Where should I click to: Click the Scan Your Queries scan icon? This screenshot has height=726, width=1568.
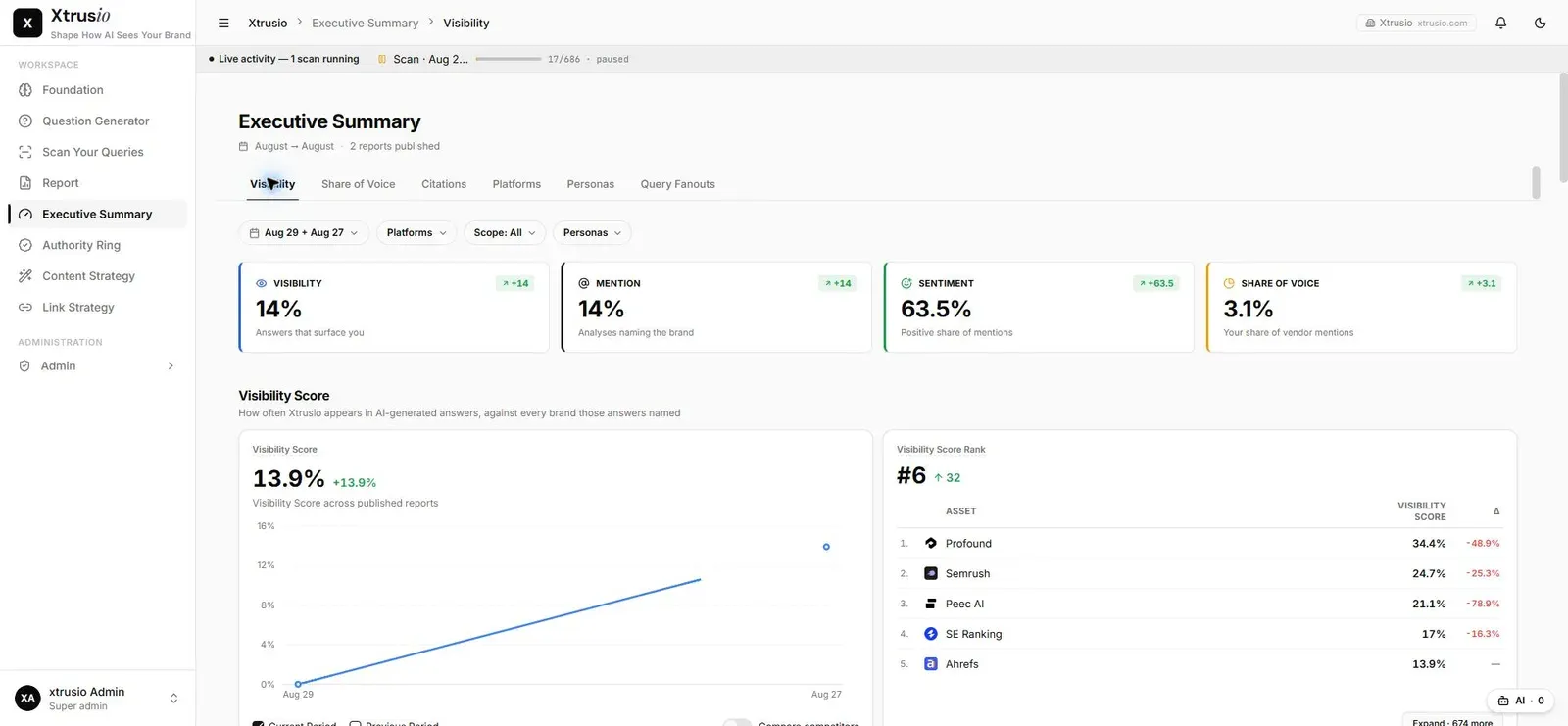point(25,152)
